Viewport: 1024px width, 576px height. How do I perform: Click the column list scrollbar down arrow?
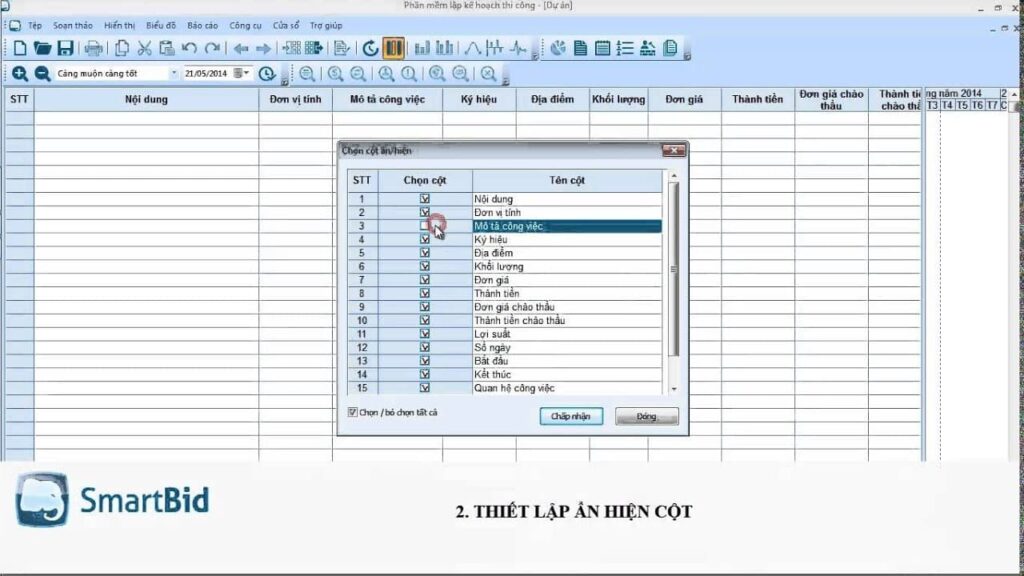click(674, 389)
